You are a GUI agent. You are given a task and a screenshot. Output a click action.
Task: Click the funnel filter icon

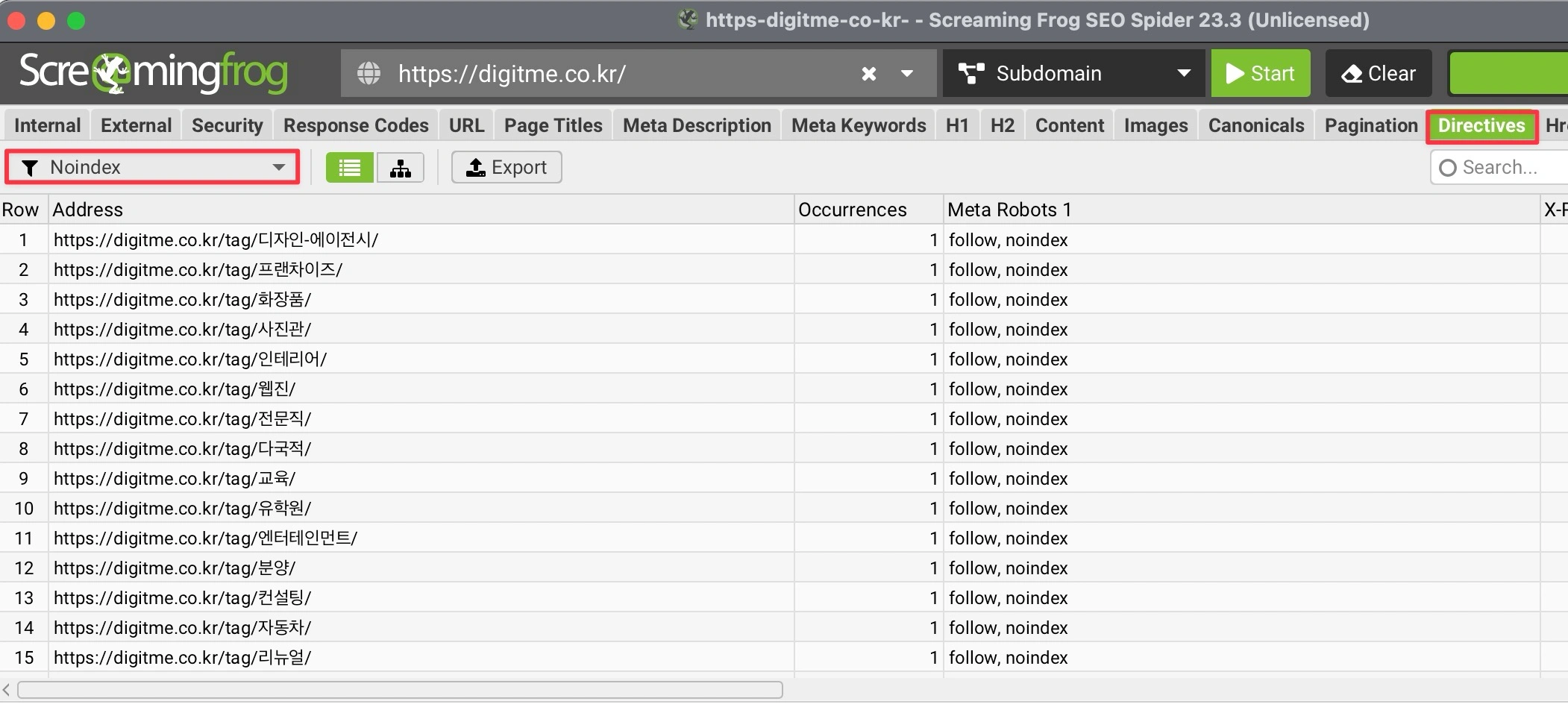point(30,168)
